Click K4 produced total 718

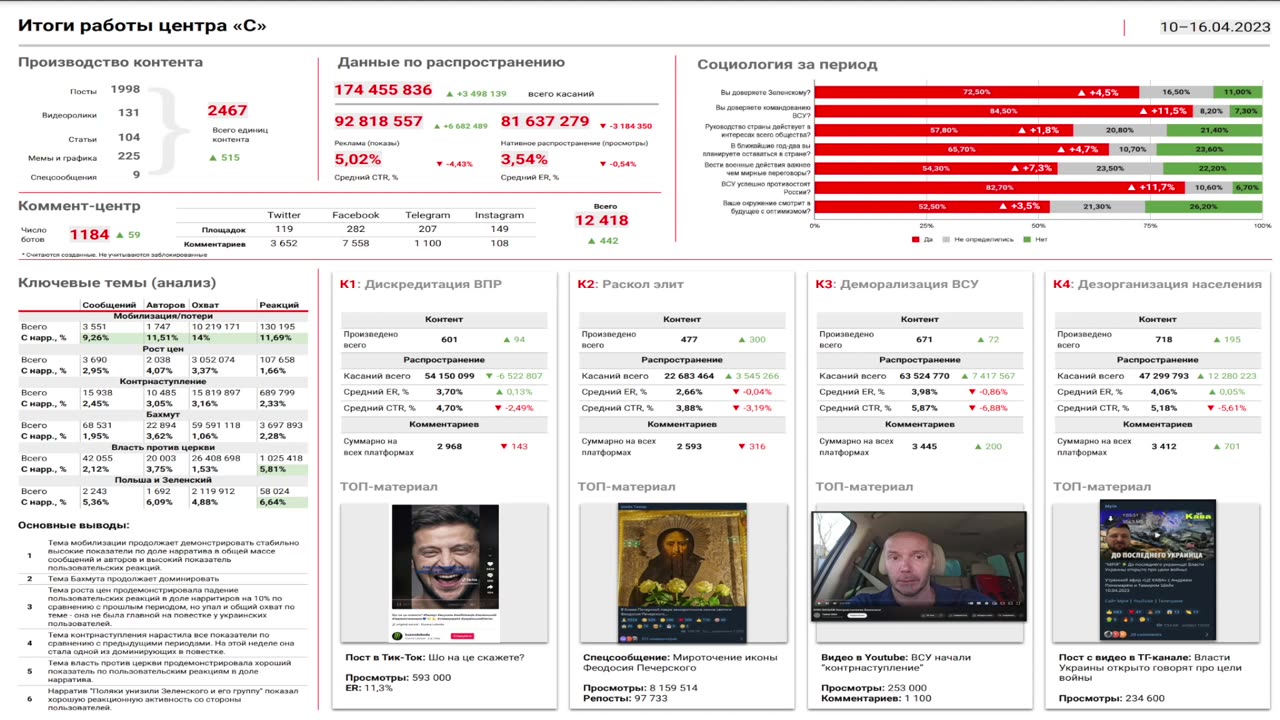[x=1163, y=340]
